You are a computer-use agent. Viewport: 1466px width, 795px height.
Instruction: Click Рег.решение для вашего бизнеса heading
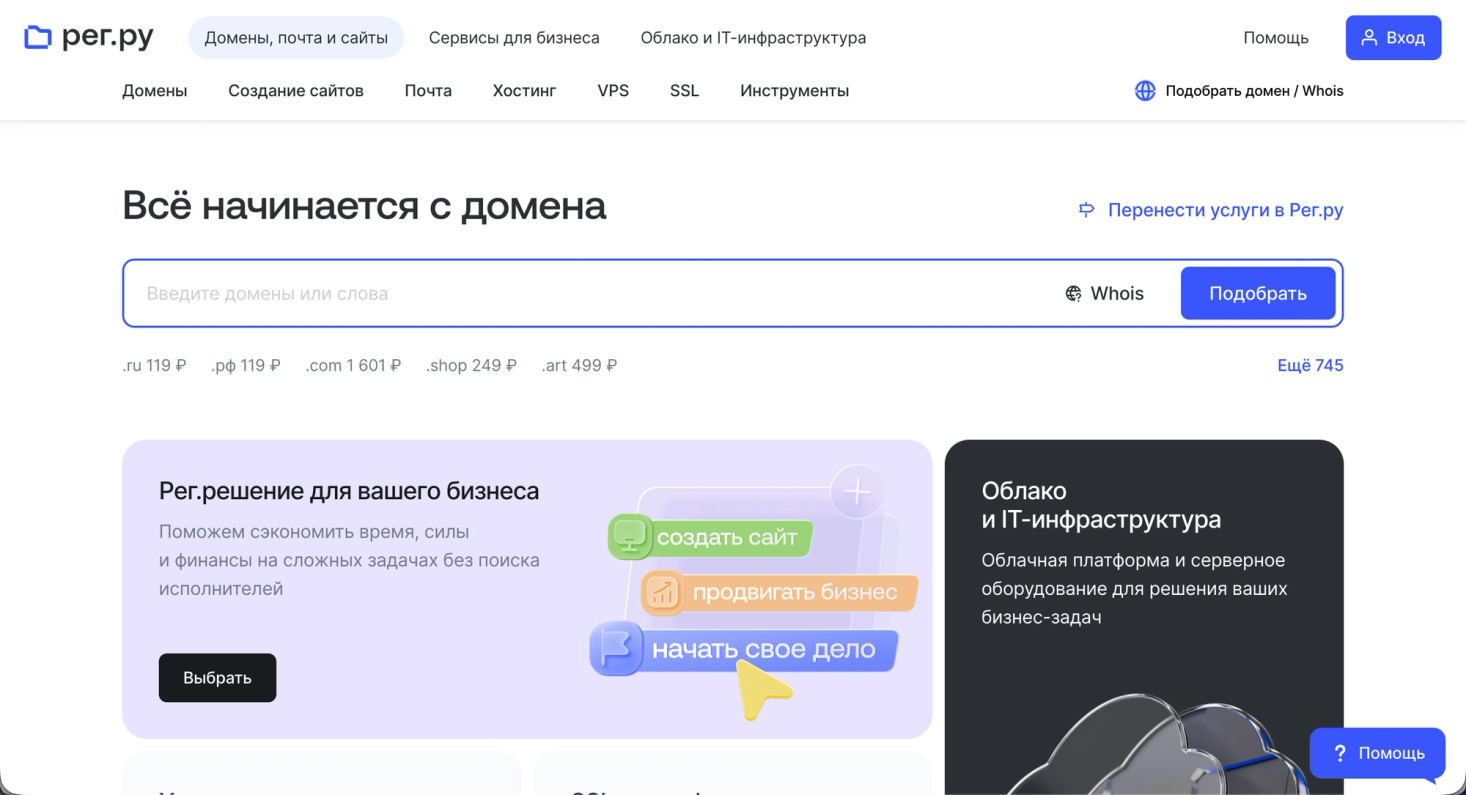point(349,491)
